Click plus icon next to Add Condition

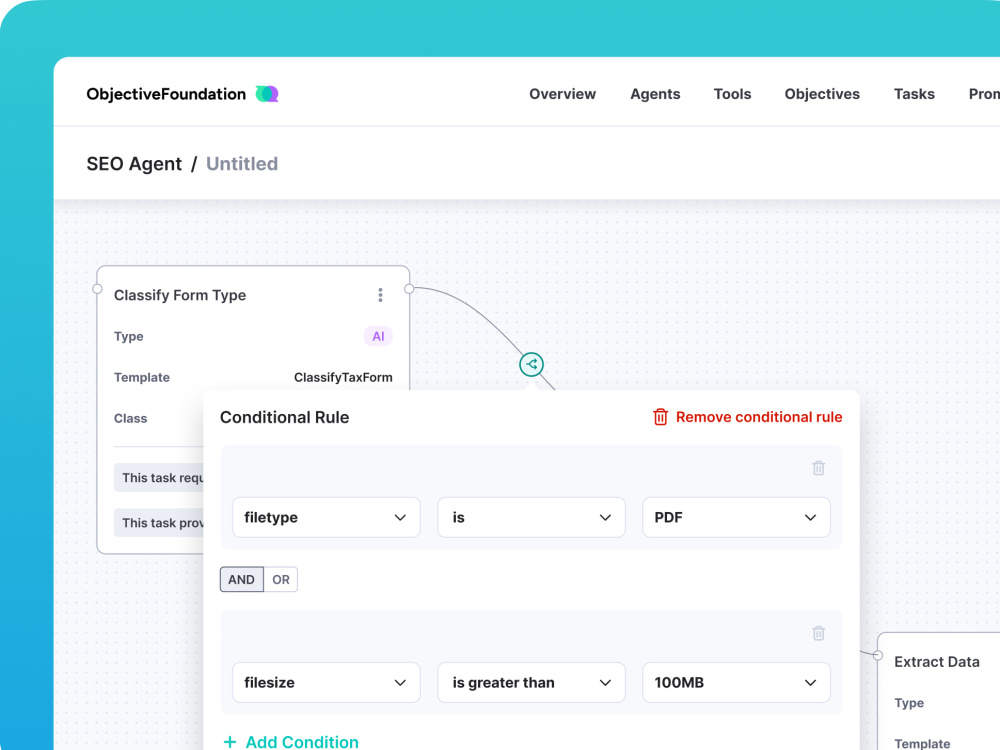(x=230, y=742)
